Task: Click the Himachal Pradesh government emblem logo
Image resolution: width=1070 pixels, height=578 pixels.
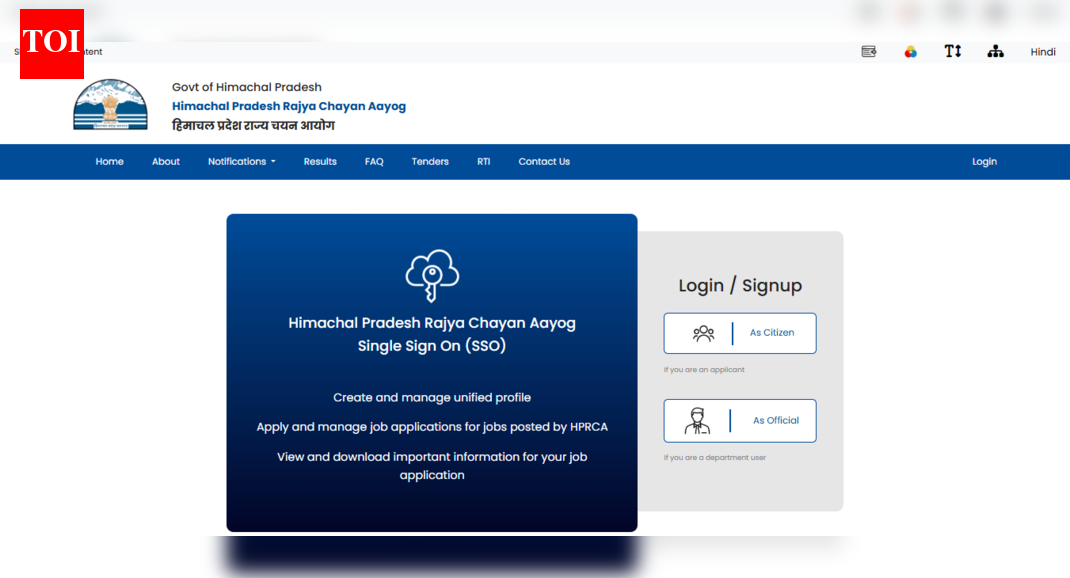Action: coord(110,105)
